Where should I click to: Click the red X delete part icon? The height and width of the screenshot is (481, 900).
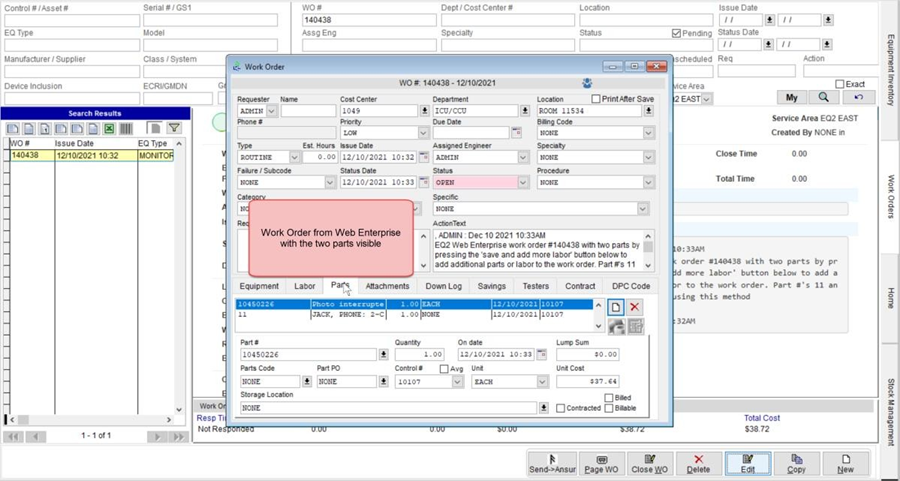635,307
